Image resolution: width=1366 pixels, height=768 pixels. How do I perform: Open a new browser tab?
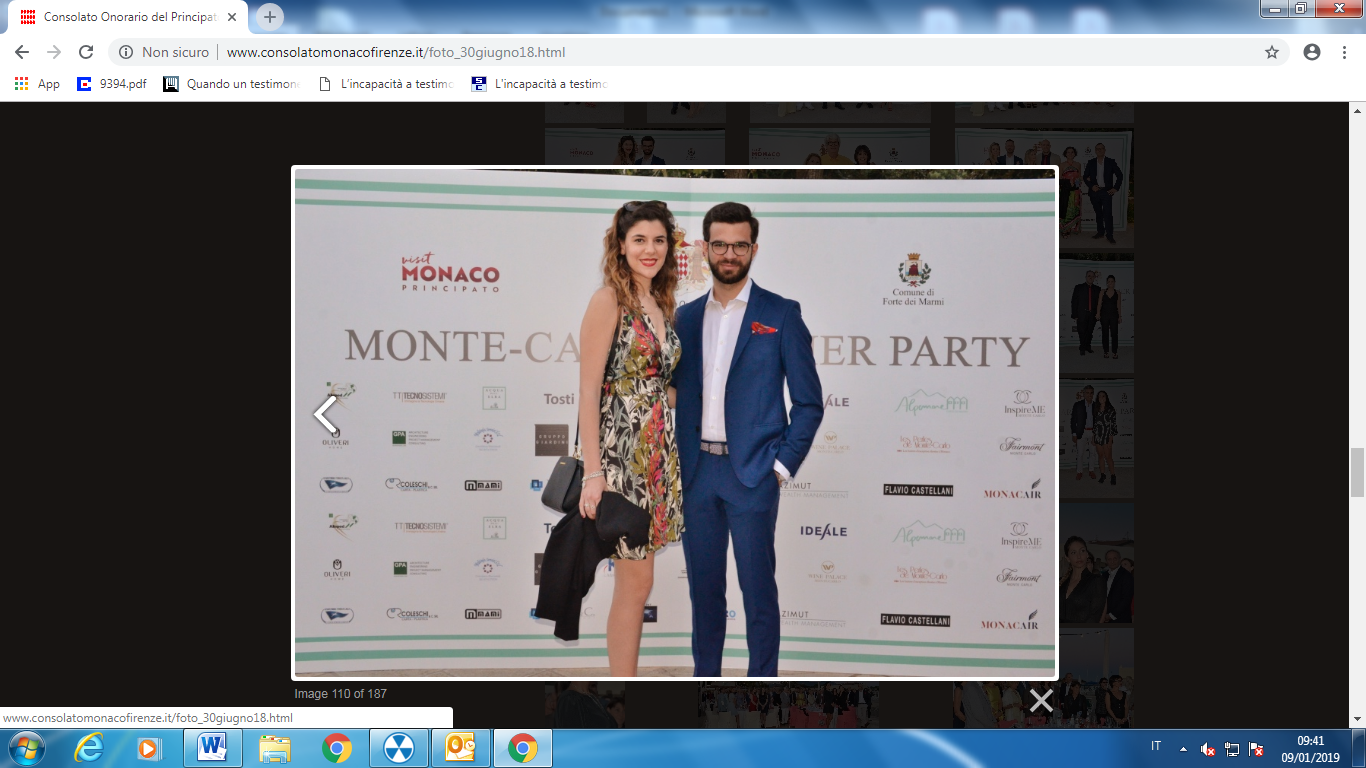coord(270,17)
